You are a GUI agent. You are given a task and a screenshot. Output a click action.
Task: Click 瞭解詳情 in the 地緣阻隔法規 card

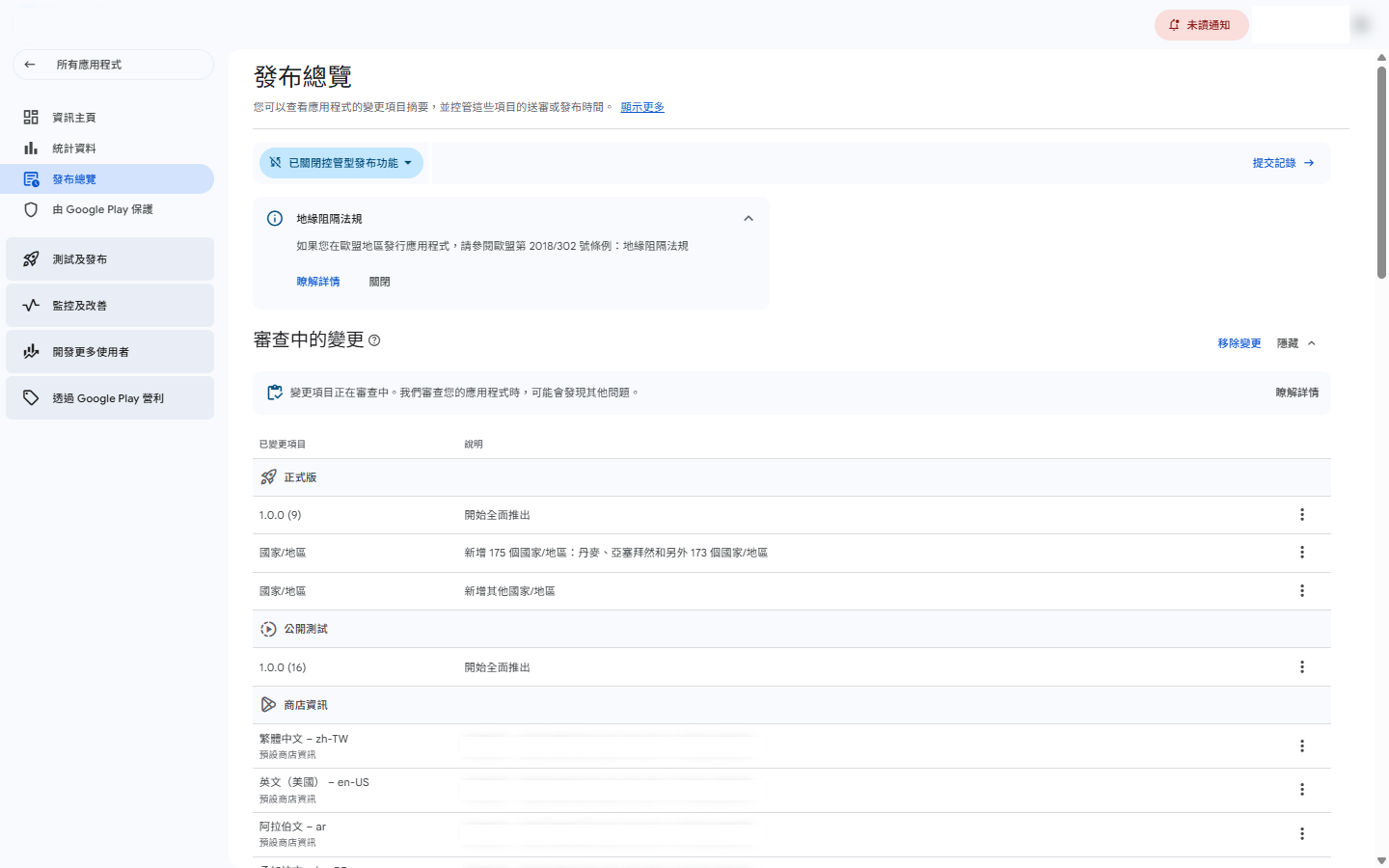(x=318, y=282)
